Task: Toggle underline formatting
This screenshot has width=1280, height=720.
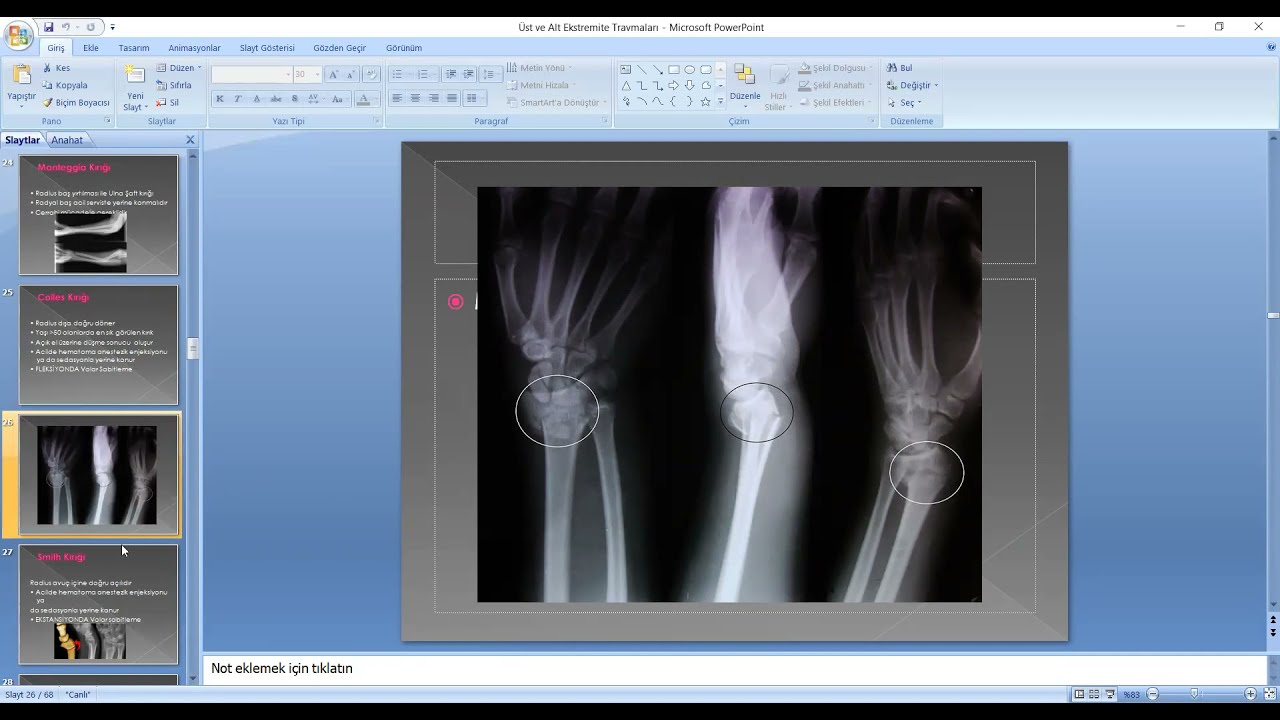Action: point(257,99)
